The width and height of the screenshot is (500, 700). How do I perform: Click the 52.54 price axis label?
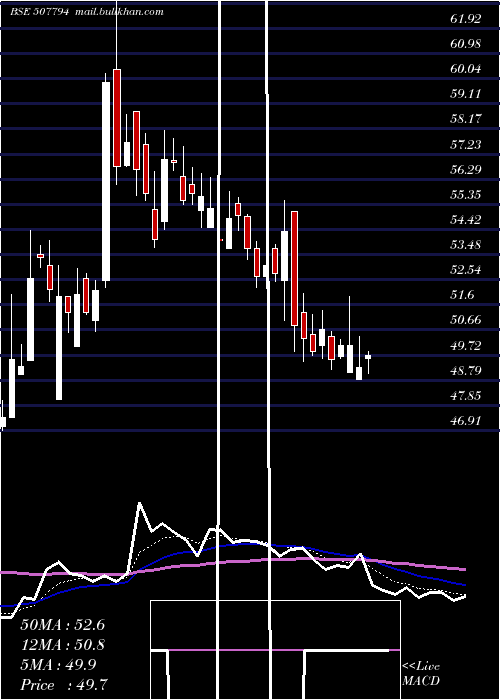coord(466,270)
